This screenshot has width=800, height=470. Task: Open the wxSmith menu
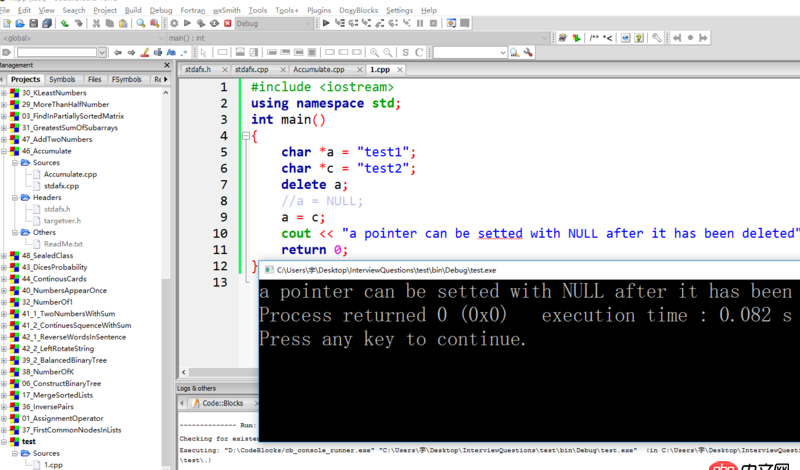226,10
